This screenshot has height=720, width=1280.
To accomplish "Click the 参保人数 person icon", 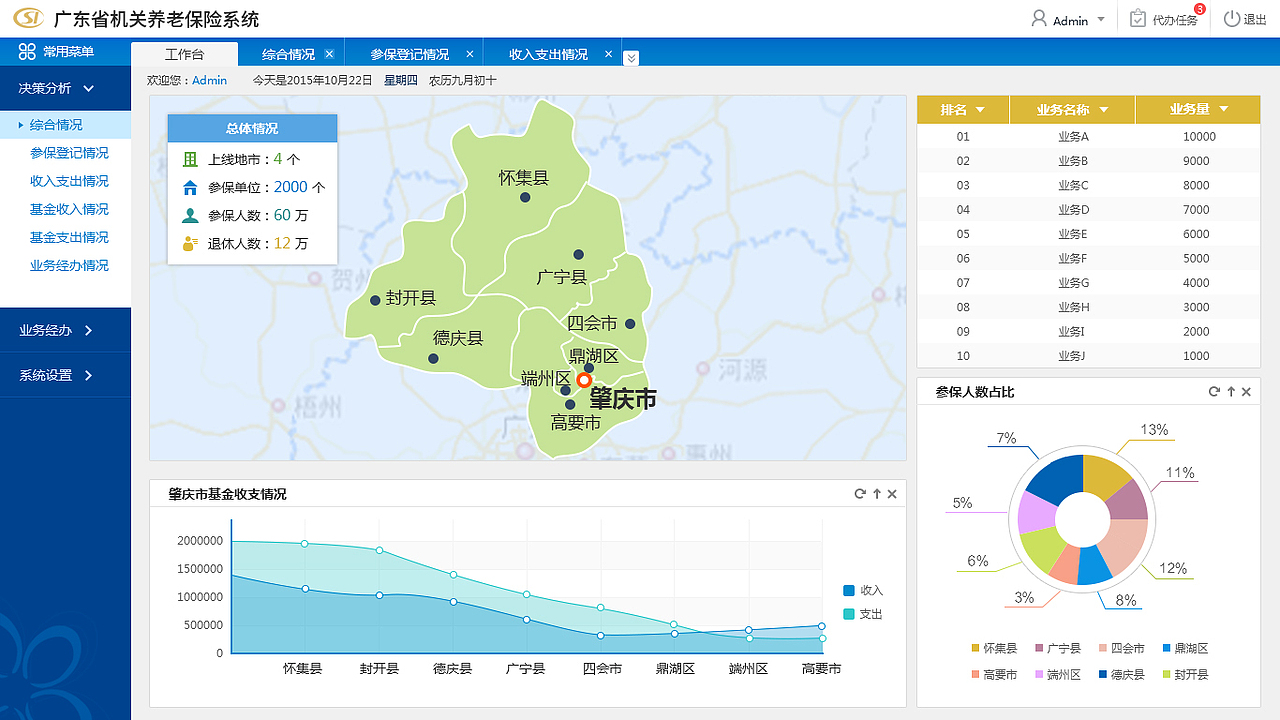I will [x=190, y=215].
